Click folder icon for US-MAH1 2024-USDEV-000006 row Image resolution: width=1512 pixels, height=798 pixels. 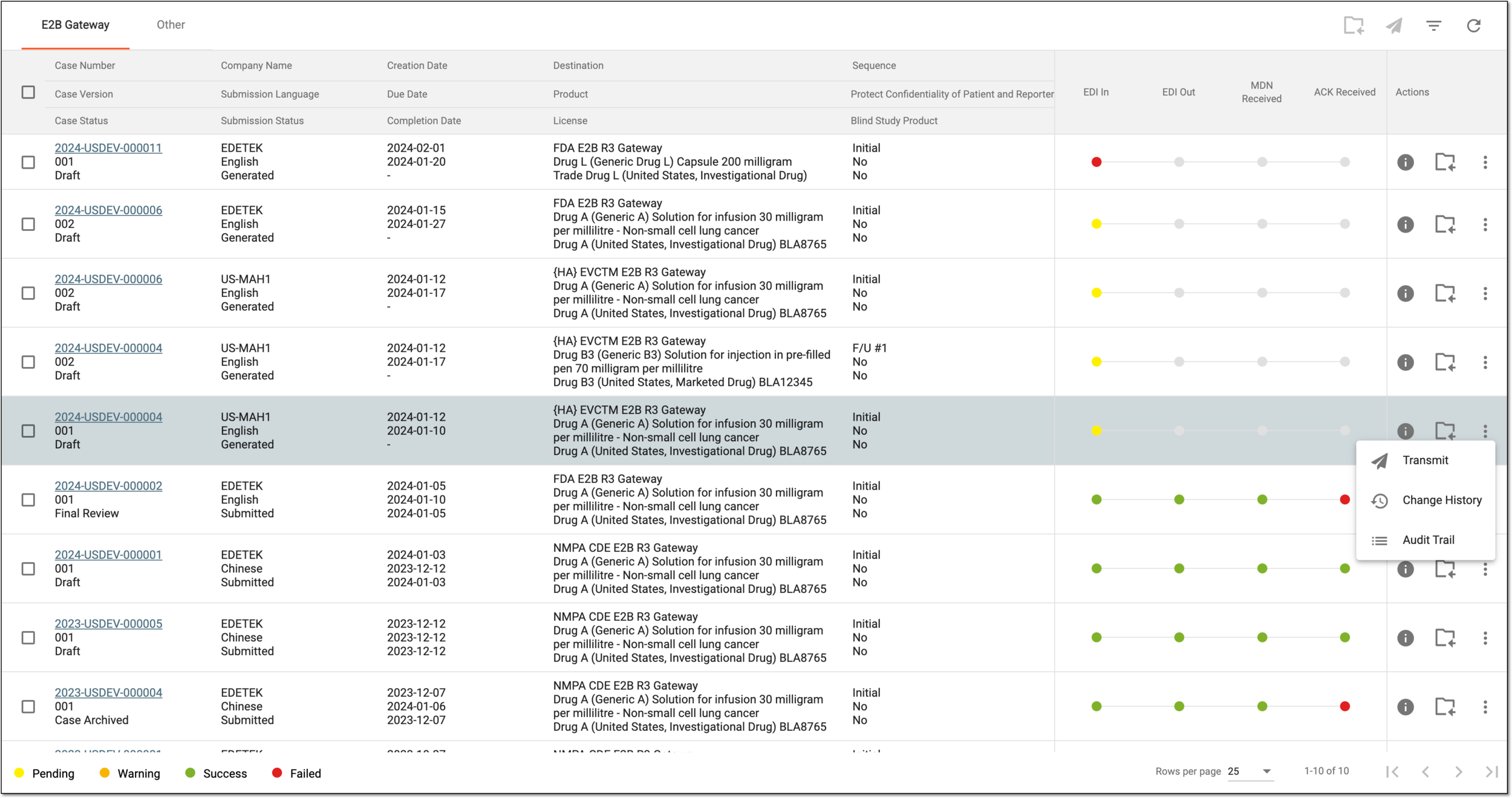click(x=1445, y=293)
